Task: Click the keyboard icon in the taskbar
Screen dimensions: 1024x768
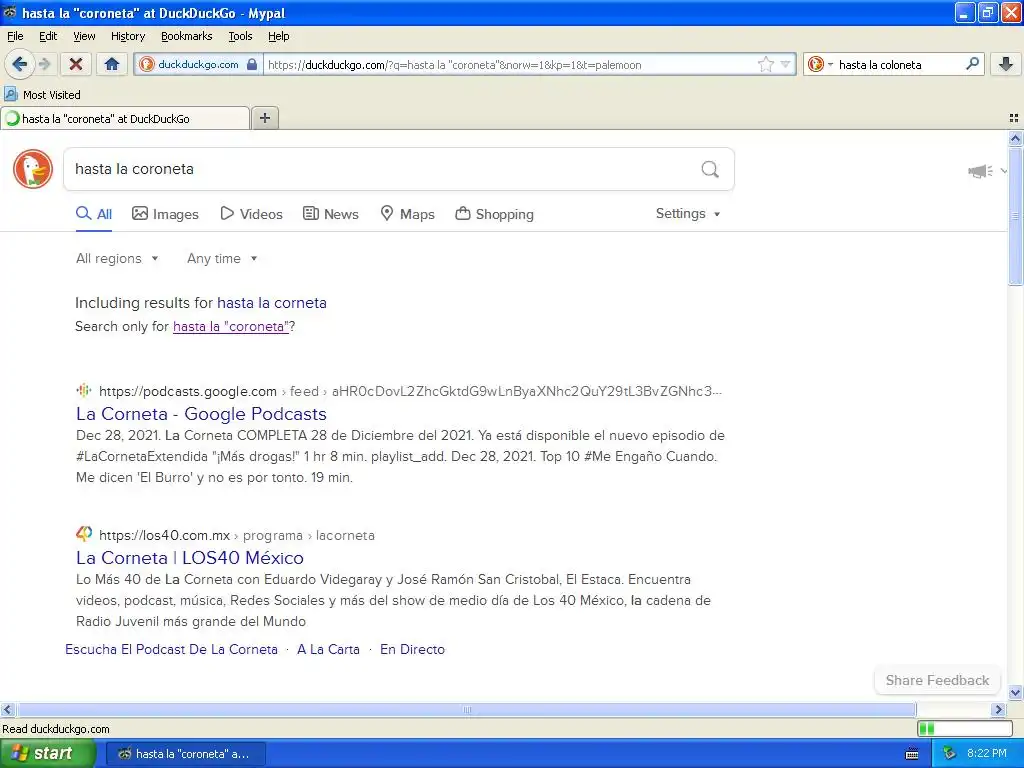Action: click(x=912, y=754)
